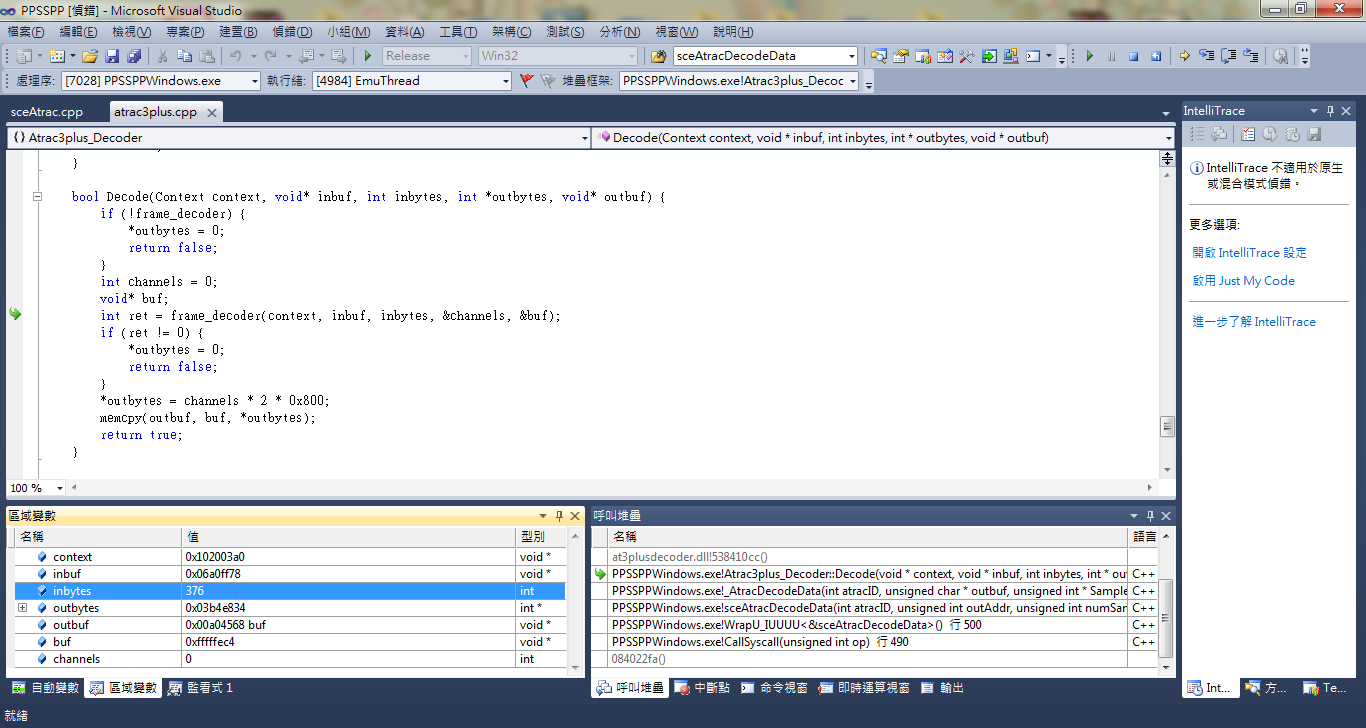1366x728 pixels.
Task: Select the context variable row in Locals
Action: pos(290,557)
